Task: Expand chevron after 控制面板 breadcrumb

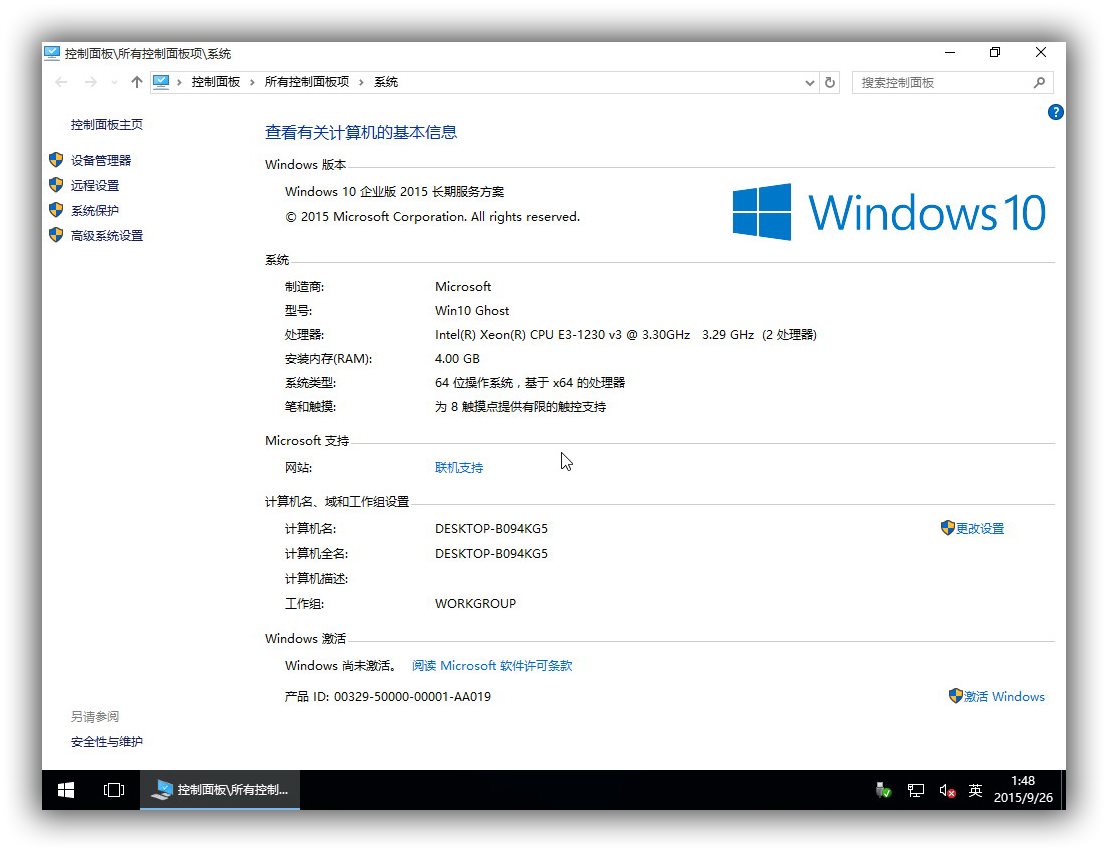Action: click(252, 83)
